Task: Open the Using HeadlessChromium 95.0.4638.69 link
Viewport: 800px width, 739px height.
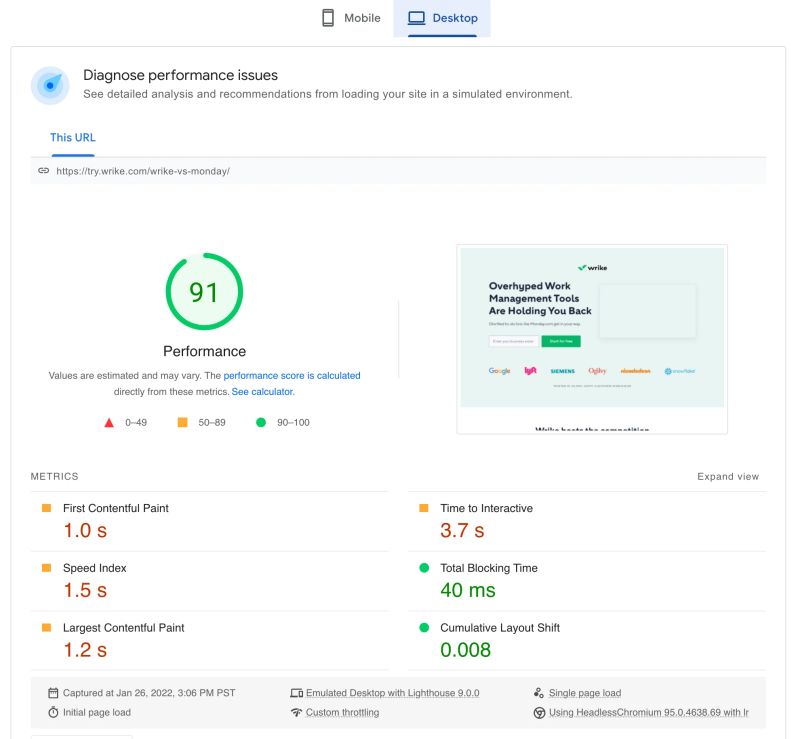Action: [648, 712]
